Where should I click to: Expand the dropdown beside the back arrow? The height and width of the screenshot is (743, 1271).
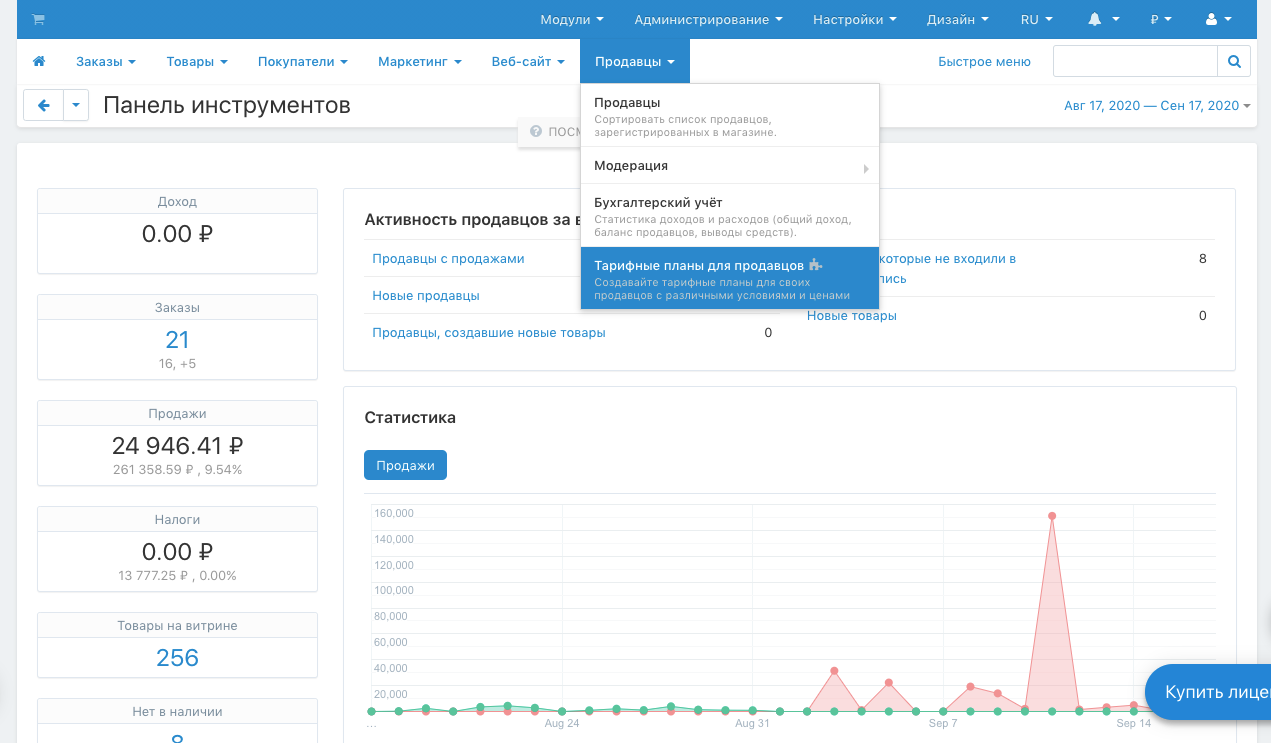click(76, 105)
